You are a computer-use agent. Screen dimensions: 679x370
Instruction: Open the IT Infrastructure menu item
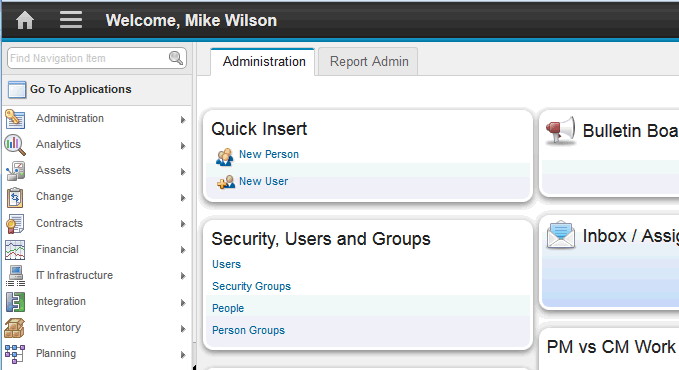(x=74, y=275)
